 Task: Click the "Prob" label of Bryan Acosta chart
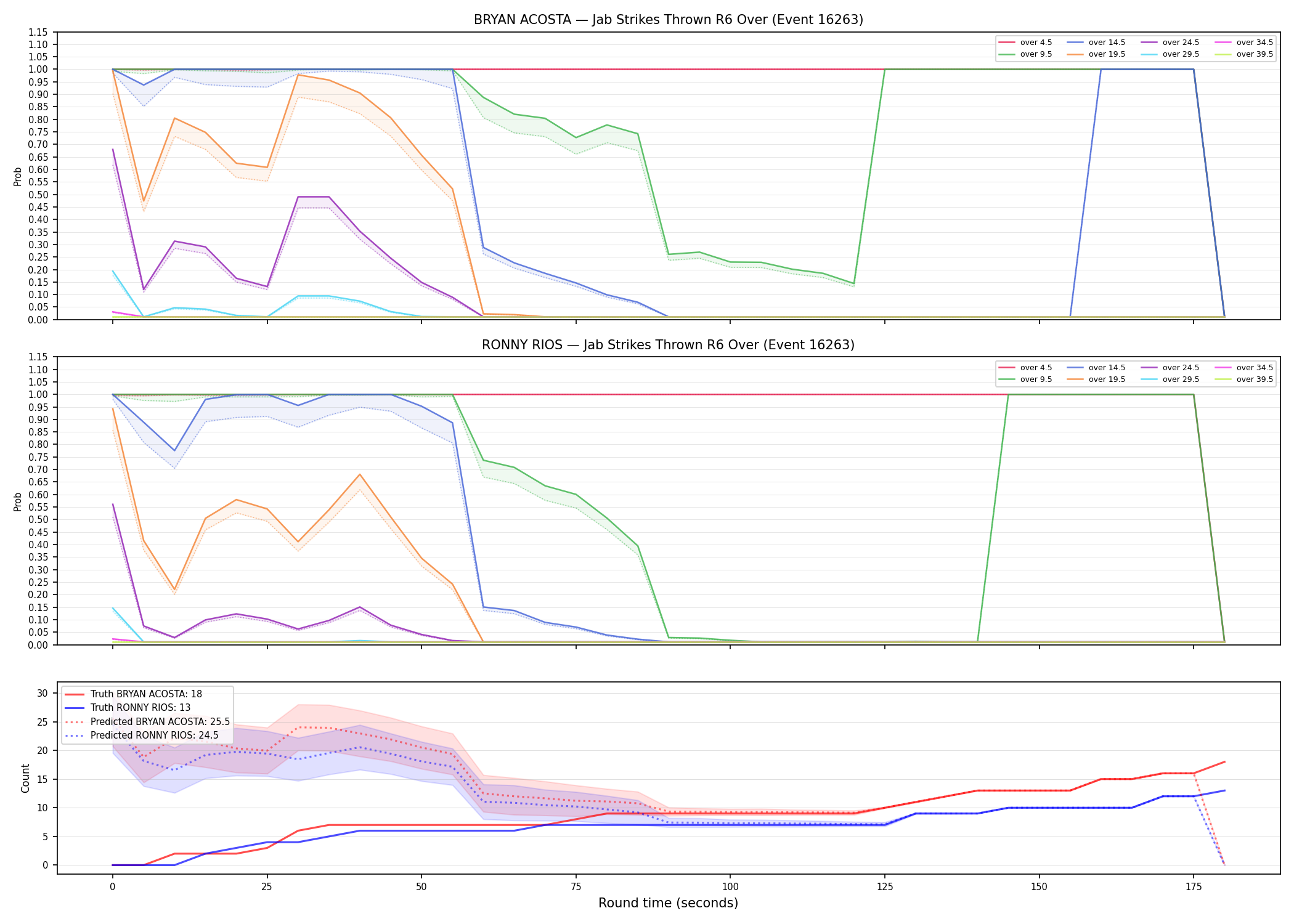tap(18, 176)
